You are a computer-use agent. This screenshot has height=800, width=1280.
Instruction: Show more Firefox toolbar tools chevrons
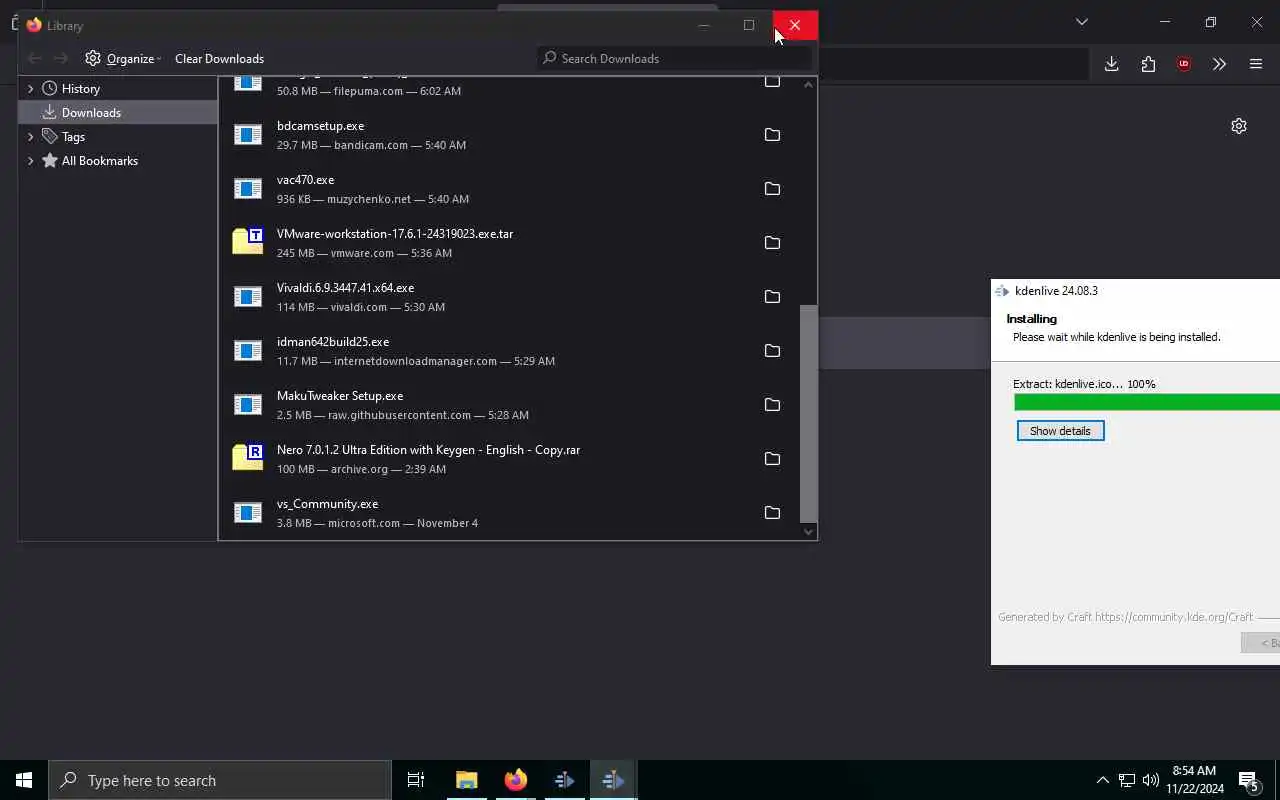tap(1219, 64)
